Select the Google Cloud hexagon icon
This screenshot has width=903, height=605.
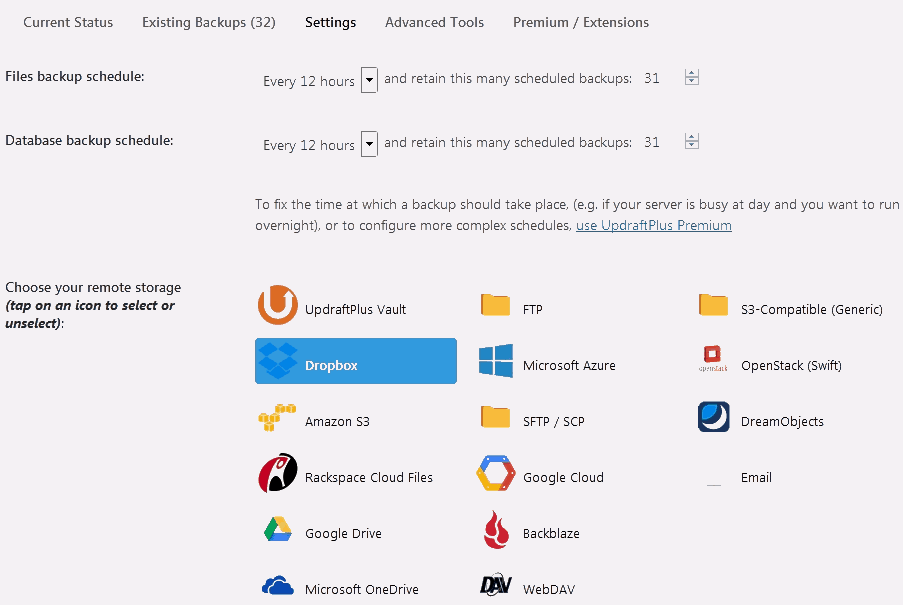point(496,473)
